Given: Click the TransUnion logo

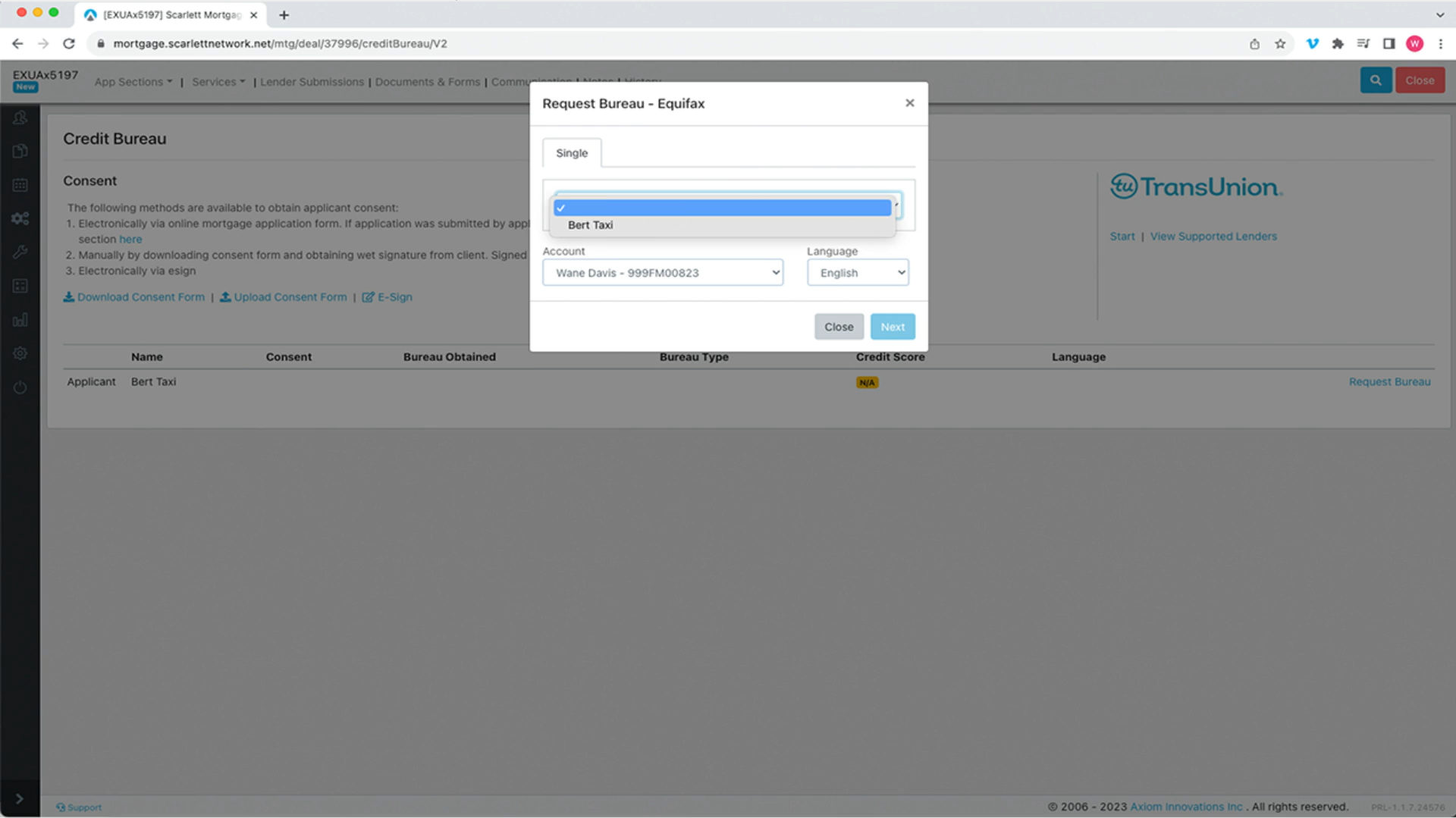Looking at the screenshot, I should 1197,186.
